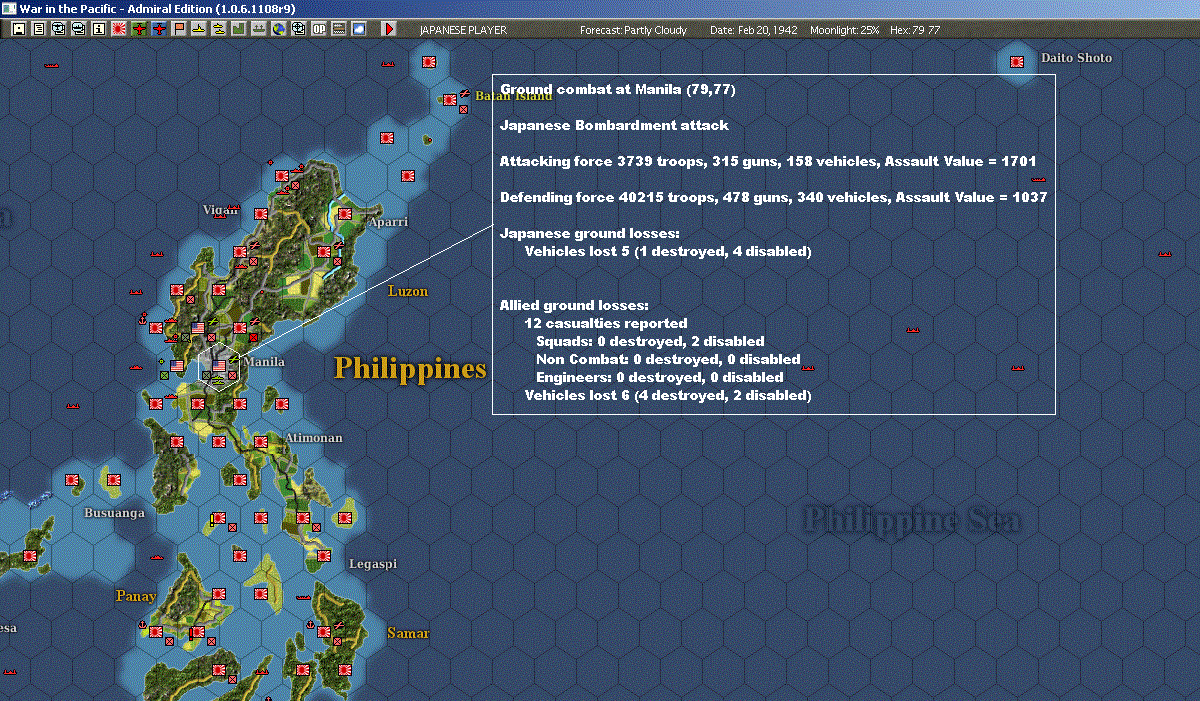Click the 'Japanese Bombardment attack' line
The width and height of the screenshot is (1200, 701).
[x=614, y=125]
